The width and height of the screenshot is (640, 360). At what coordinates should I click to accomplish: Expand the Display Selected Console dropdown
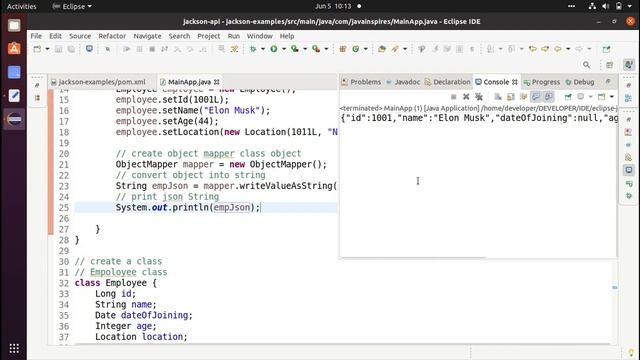(x=591, y=97)
